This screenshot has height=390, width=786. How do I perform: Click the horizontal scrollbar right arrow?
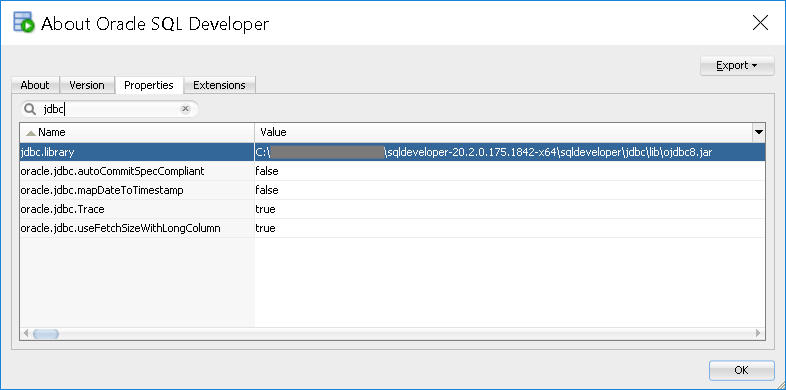758,333
